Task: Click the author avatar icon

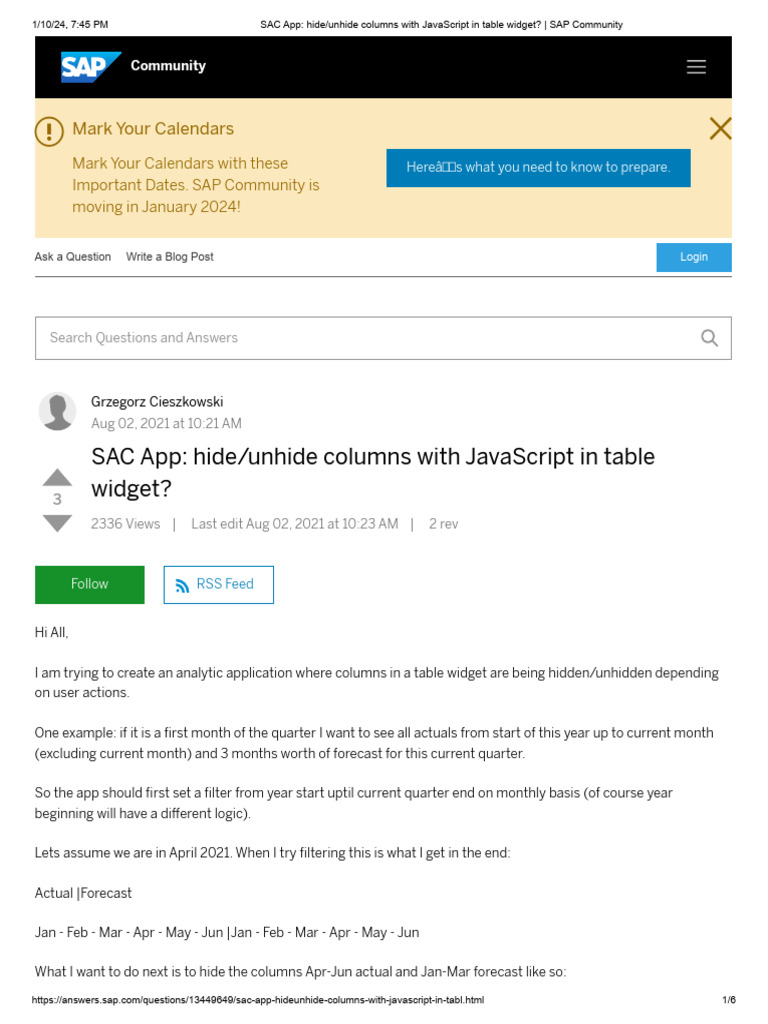Action: [57, 411]
